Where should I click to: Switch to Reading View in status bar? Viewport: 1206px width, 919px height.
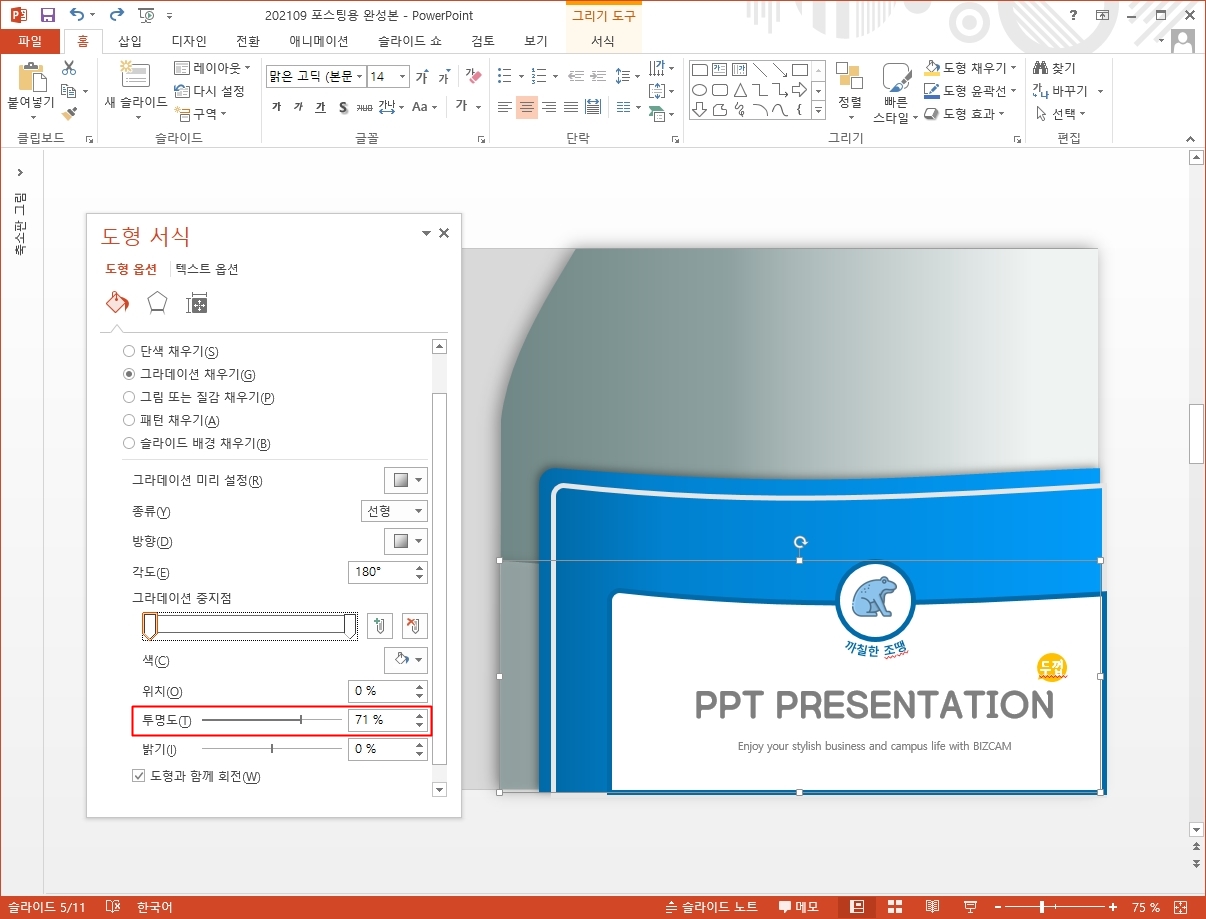932,907
